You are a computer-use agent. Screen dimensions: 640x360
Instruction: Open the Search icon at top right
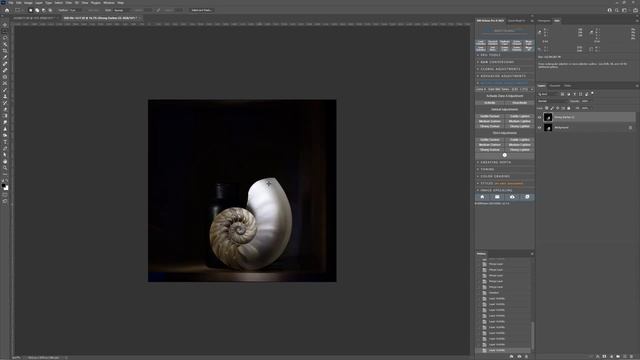617,10
